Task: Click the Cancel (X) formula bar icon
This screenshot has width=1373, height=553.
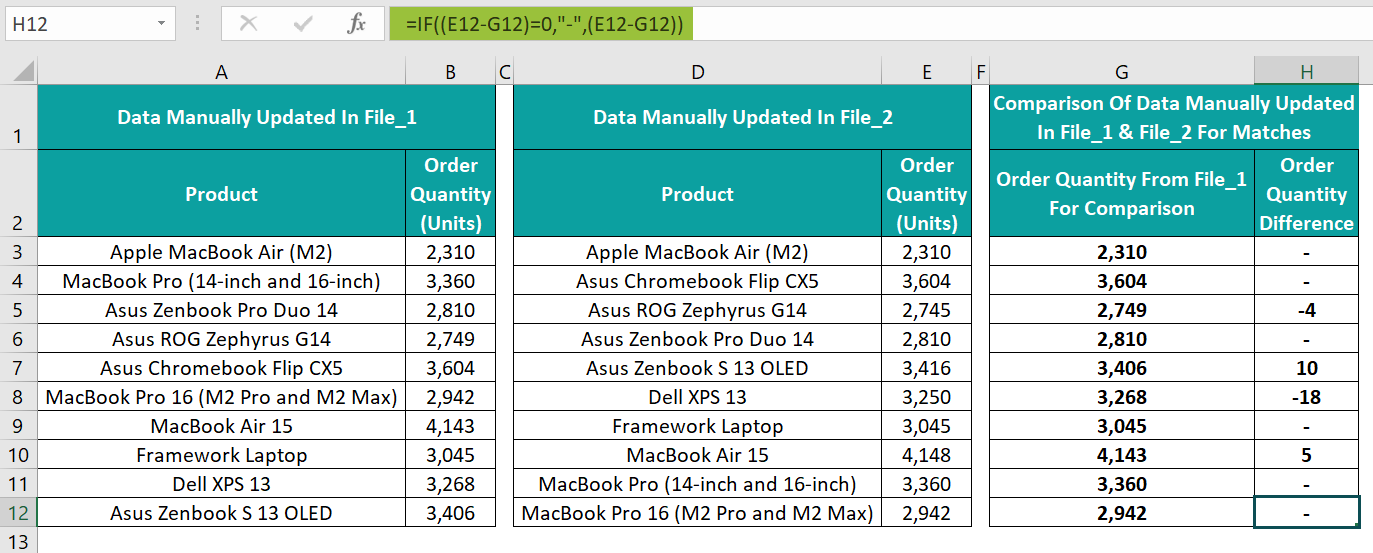Action: pyautogui.click(x=248, y=23)
